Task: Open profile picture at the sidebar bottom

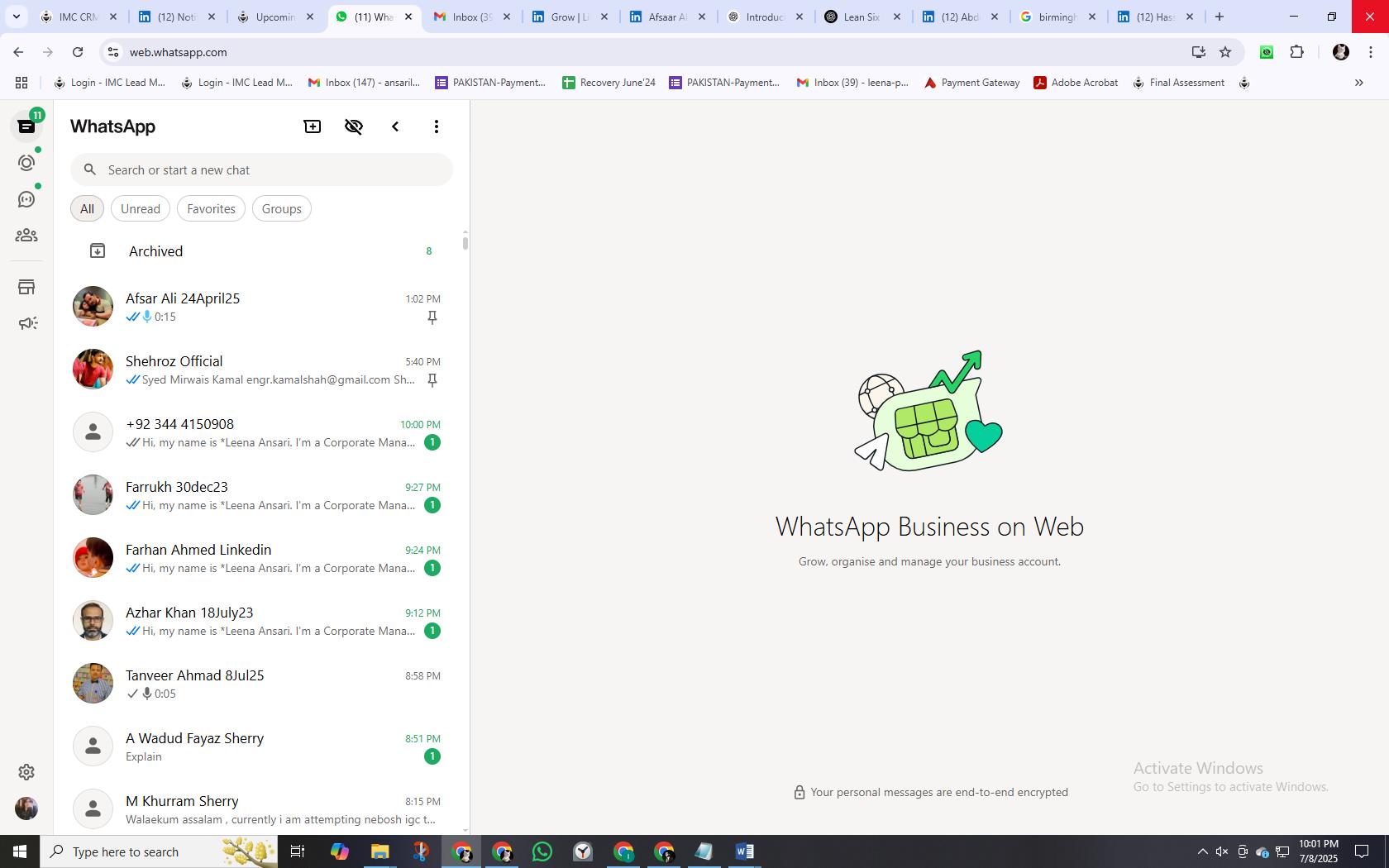Action: pos(26,808)
